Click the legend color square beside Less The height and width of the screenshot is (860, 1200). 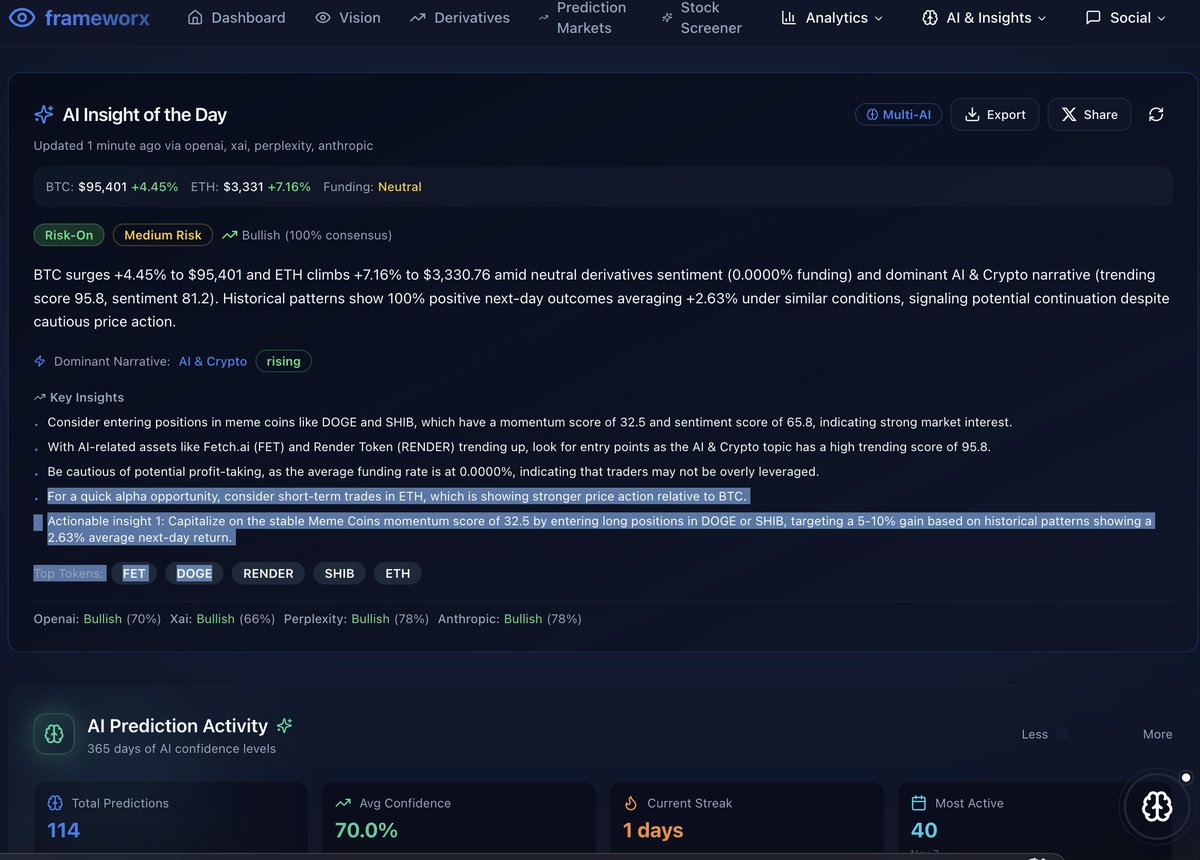pos(1062,734)
